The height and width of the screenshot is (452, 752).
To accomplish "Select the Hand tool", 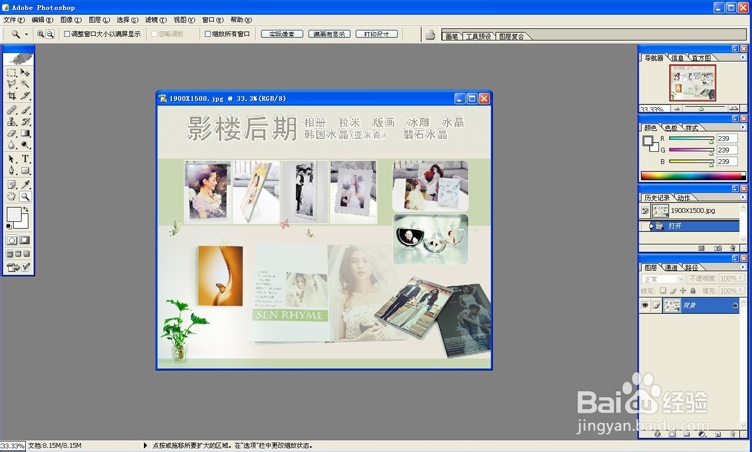I will (12, 196).
